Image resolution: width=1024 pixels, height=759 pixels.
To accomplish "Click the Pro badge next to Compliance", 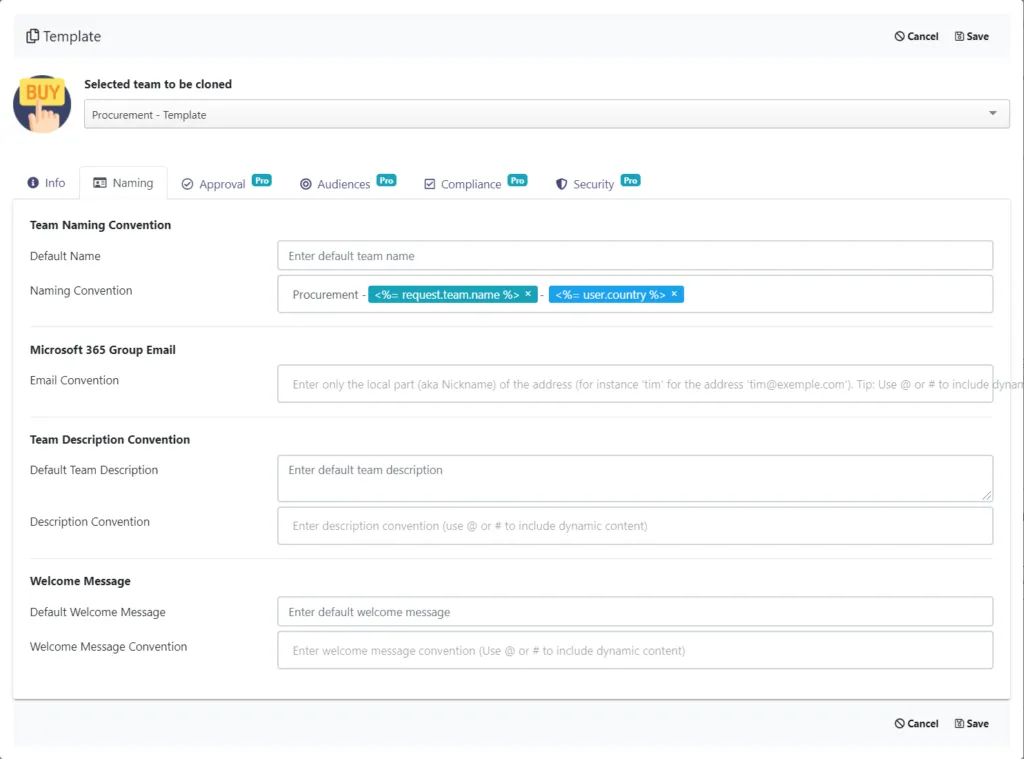I will (x=517, y=180).
